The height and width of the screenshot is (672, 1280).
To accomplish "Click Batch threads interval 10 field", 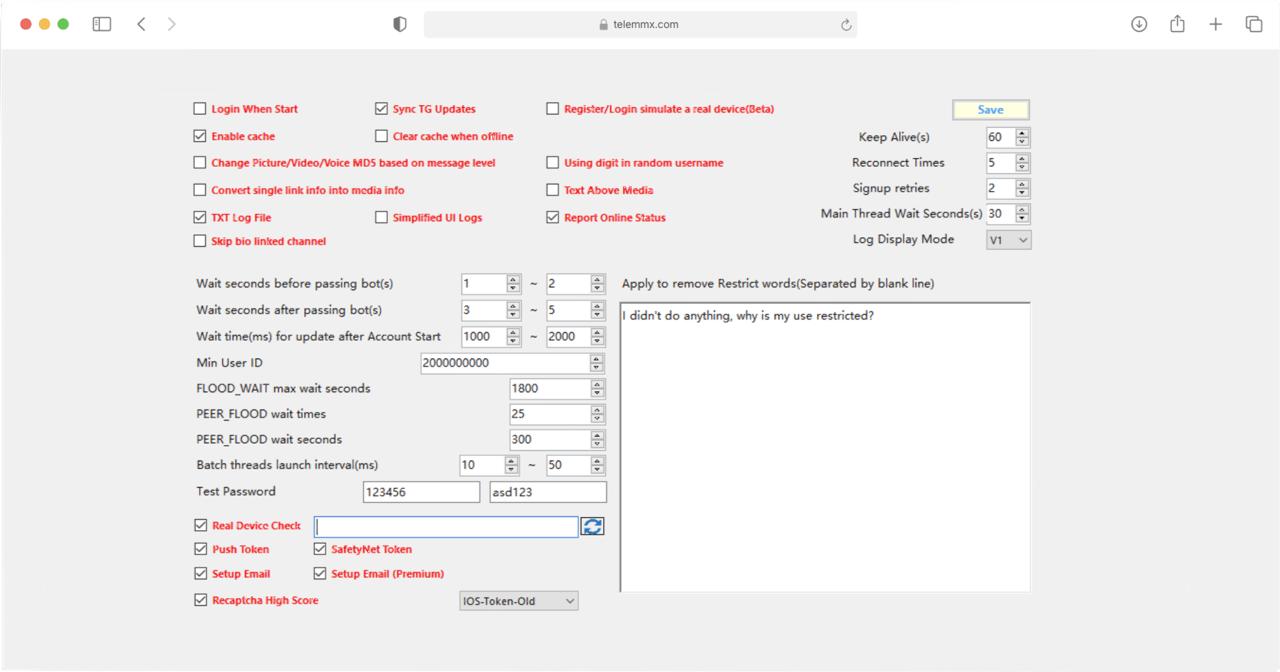I will click(483, 465).
